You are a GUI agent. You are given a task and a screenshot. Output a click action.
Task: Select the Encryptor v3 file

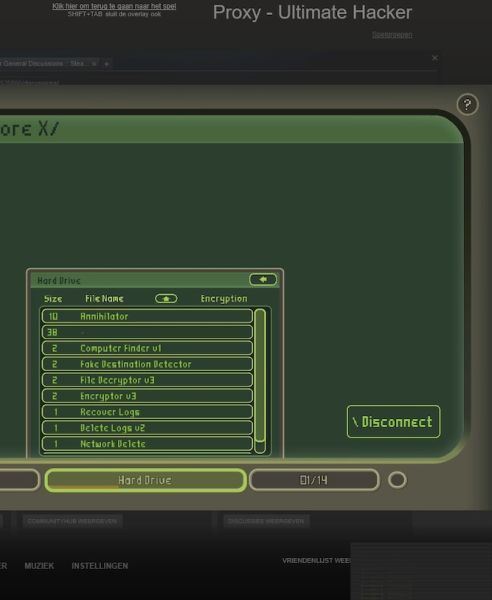(147, 396)
